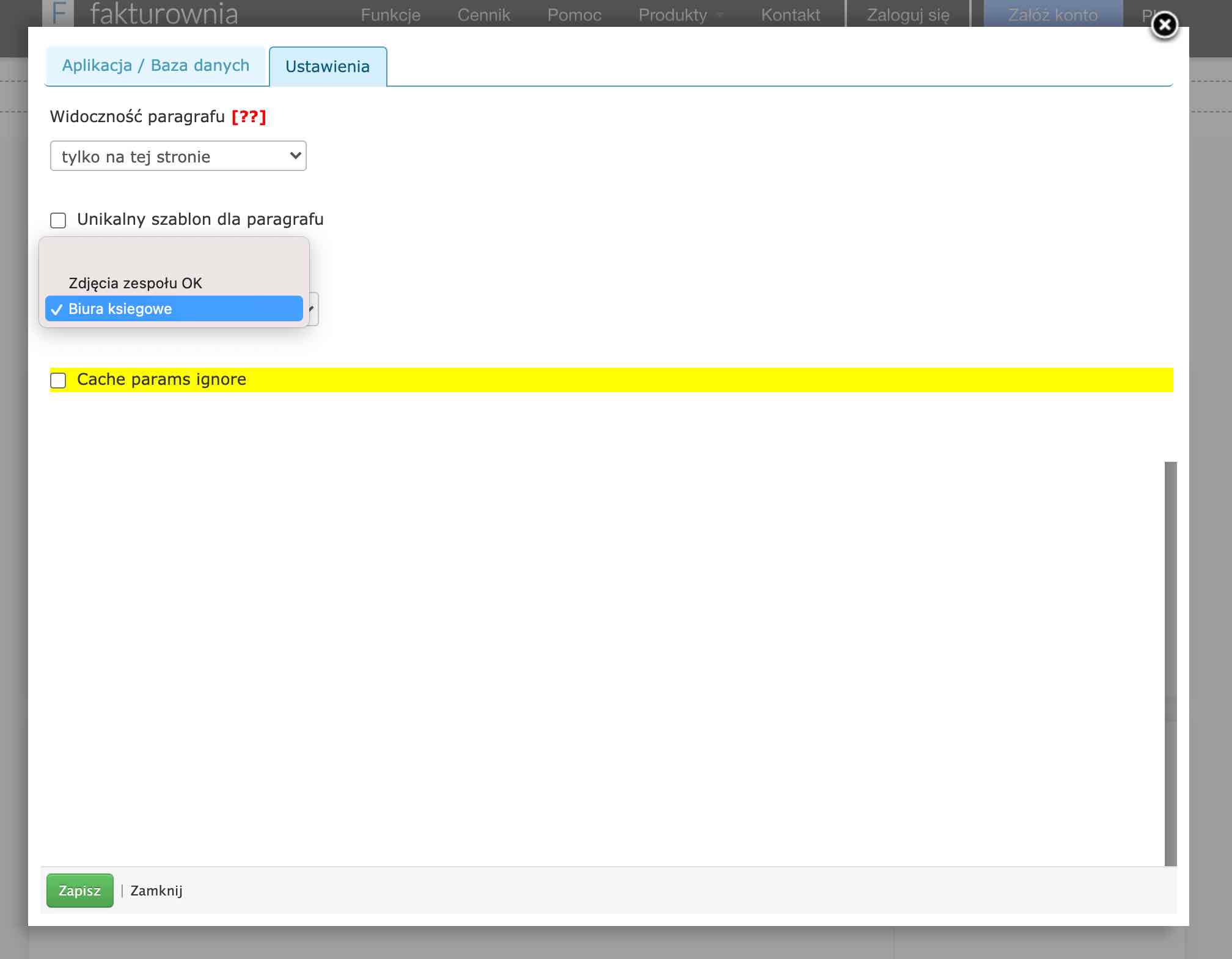Viewport: 1232px width, 959px height.
Task: Select the "Ustawienia" tab
Action: [328, 67]
